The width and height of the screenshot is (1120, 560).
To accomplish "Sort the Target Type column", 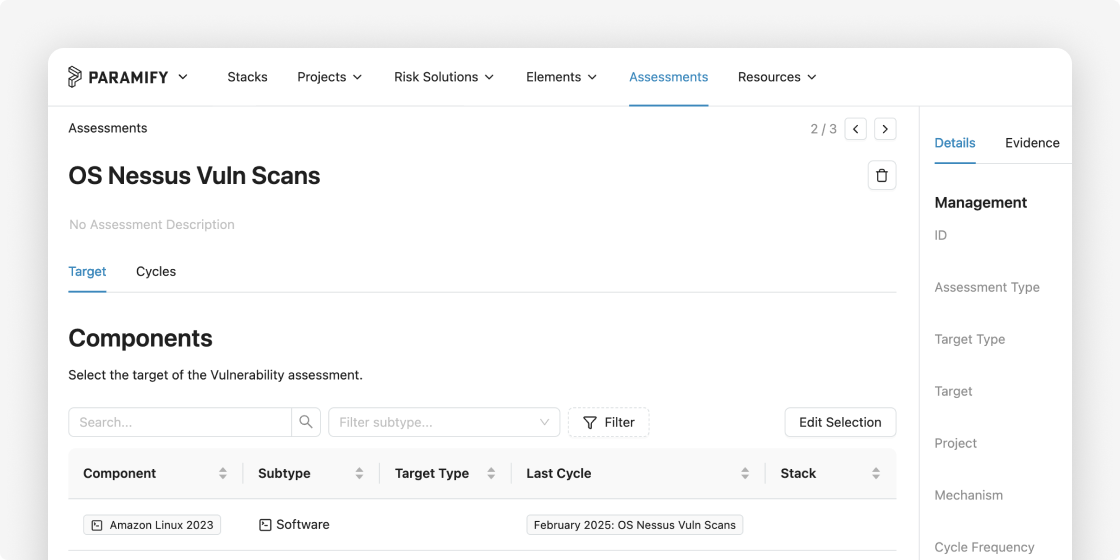I will 491,474.
